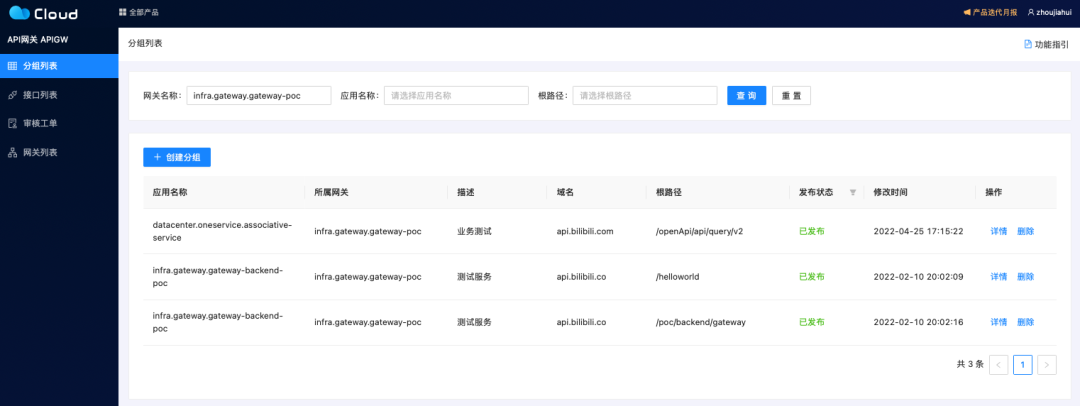Click 删除 for the /poc/backend/gateway row
This screenshot has height=406, width=1080.
[1026, 322]
